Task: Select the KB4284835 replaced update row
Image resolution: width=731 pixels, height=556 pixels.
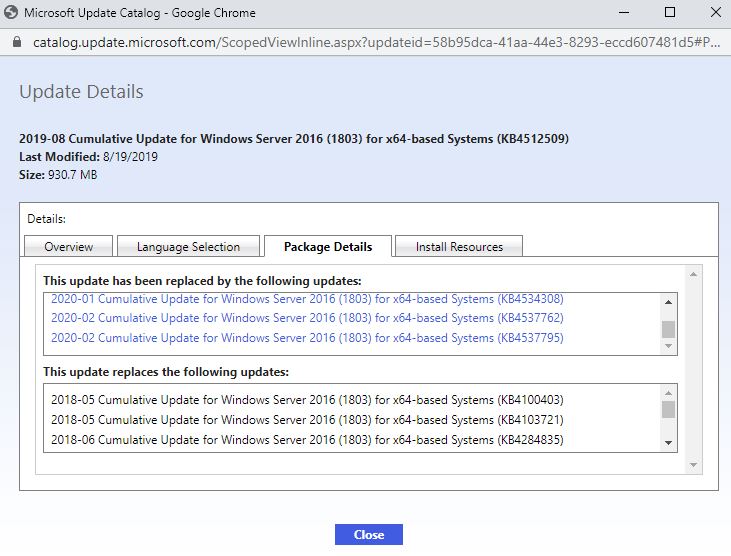Action: [307, 440]
